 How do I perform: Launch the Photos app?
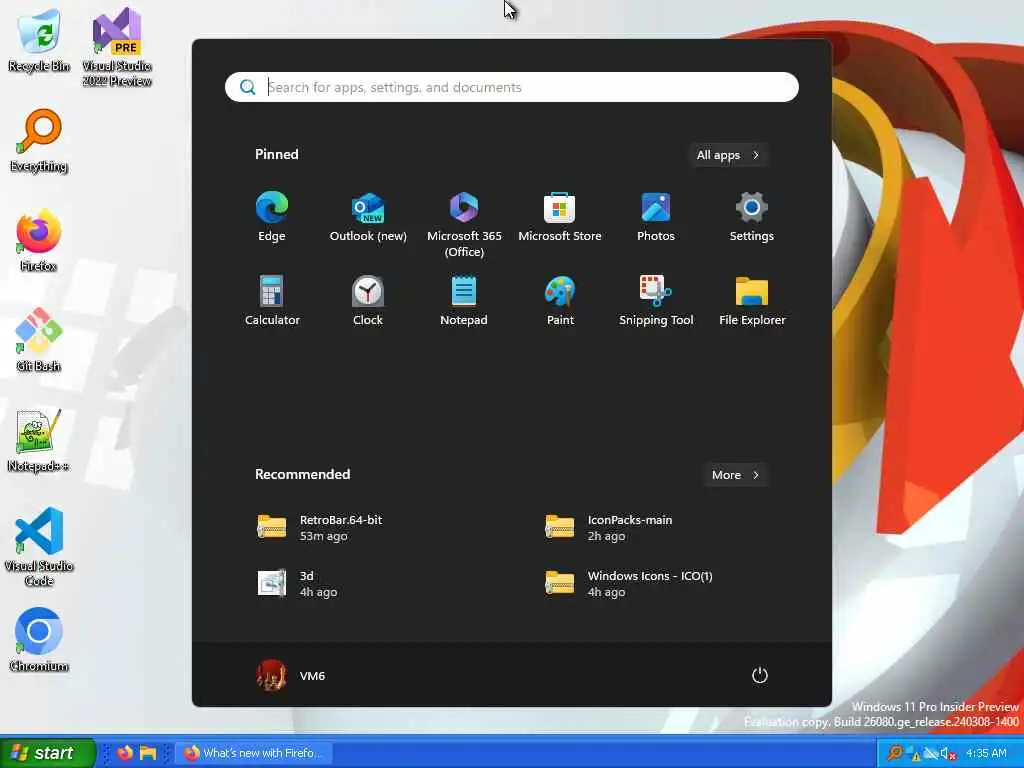point(656,217)
